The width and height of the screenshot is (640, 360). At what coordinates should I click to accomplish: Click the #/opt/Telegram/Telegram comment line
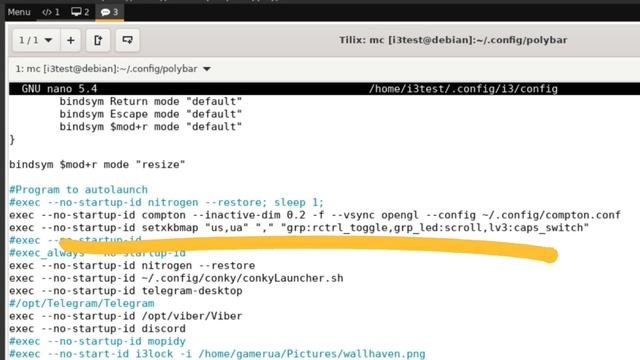click(82, 304)
